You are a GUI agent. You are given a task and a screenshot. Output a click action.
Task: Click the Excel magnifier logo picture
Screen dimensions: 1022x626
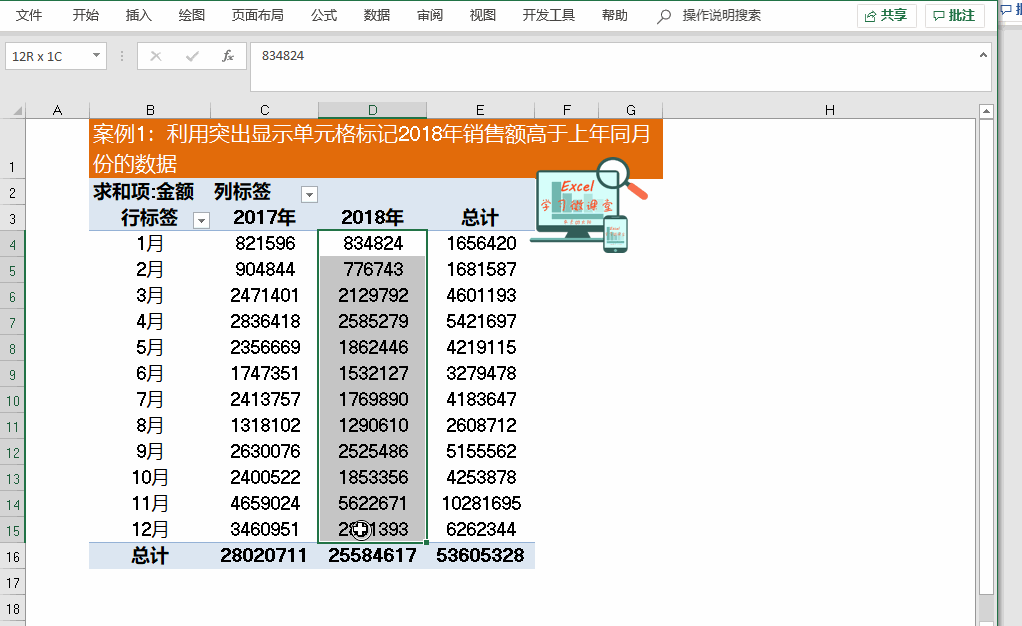pos(589,204)
